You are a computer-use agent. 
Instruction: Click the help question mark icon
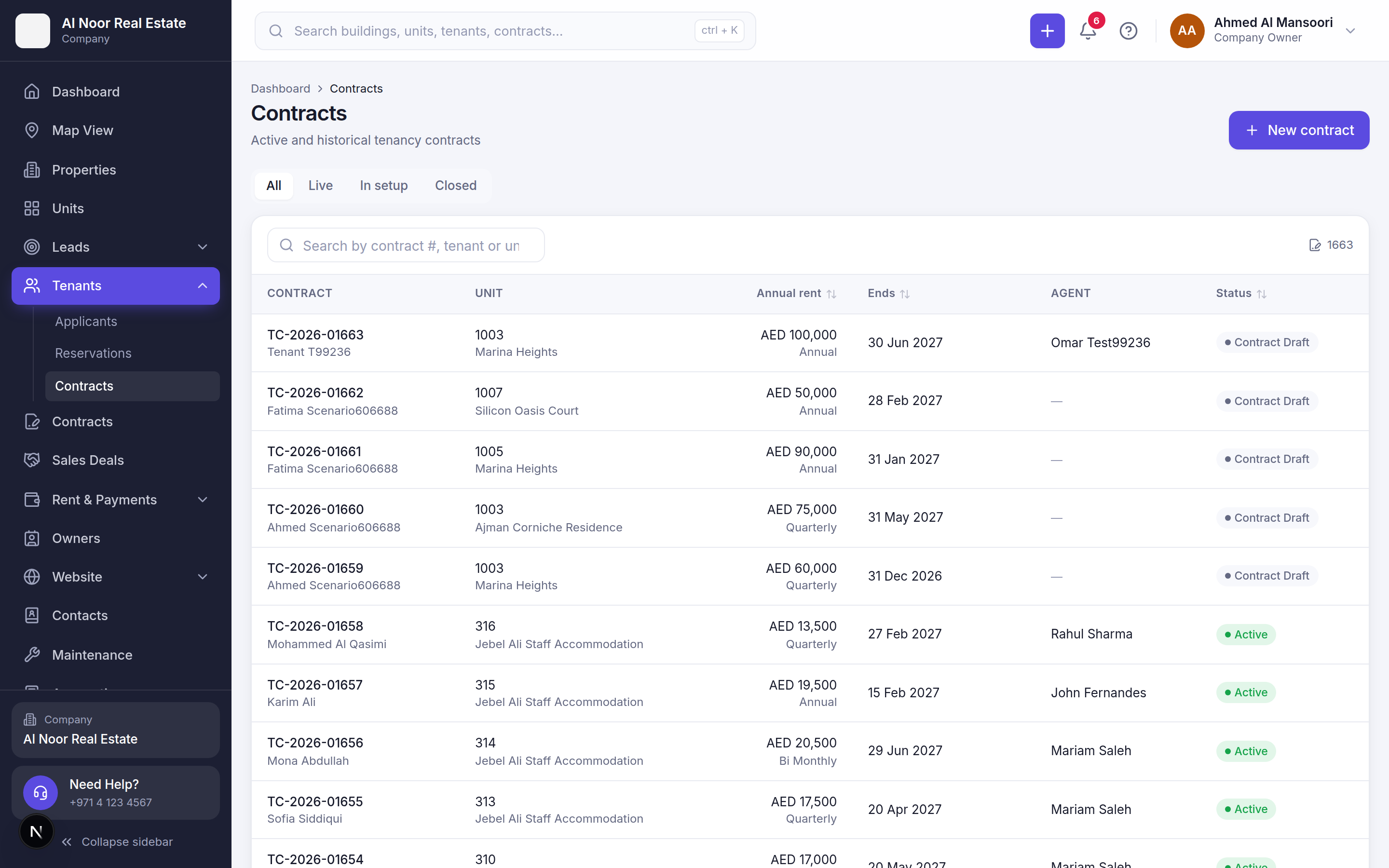tap(1128, 30)
